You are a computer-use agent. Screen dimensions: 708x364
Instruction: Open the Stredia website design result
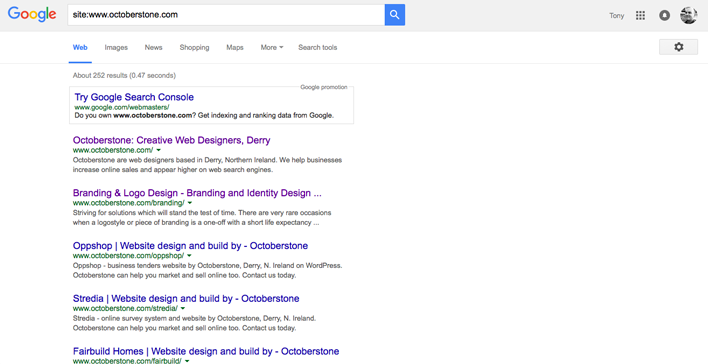(x=186, y=299)
